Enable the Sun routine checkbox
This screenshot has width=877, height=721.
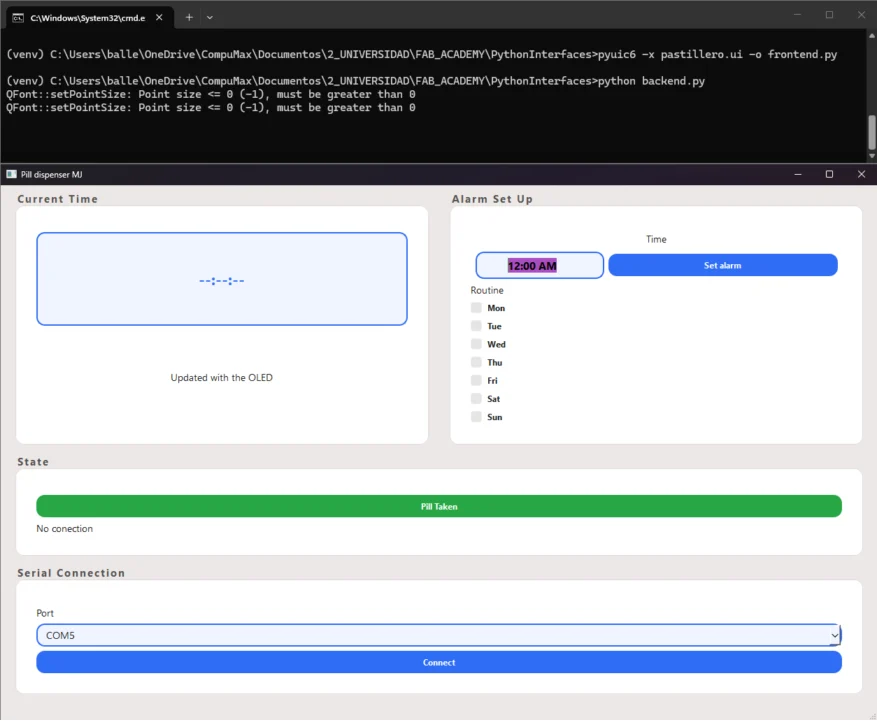point(476,417)
